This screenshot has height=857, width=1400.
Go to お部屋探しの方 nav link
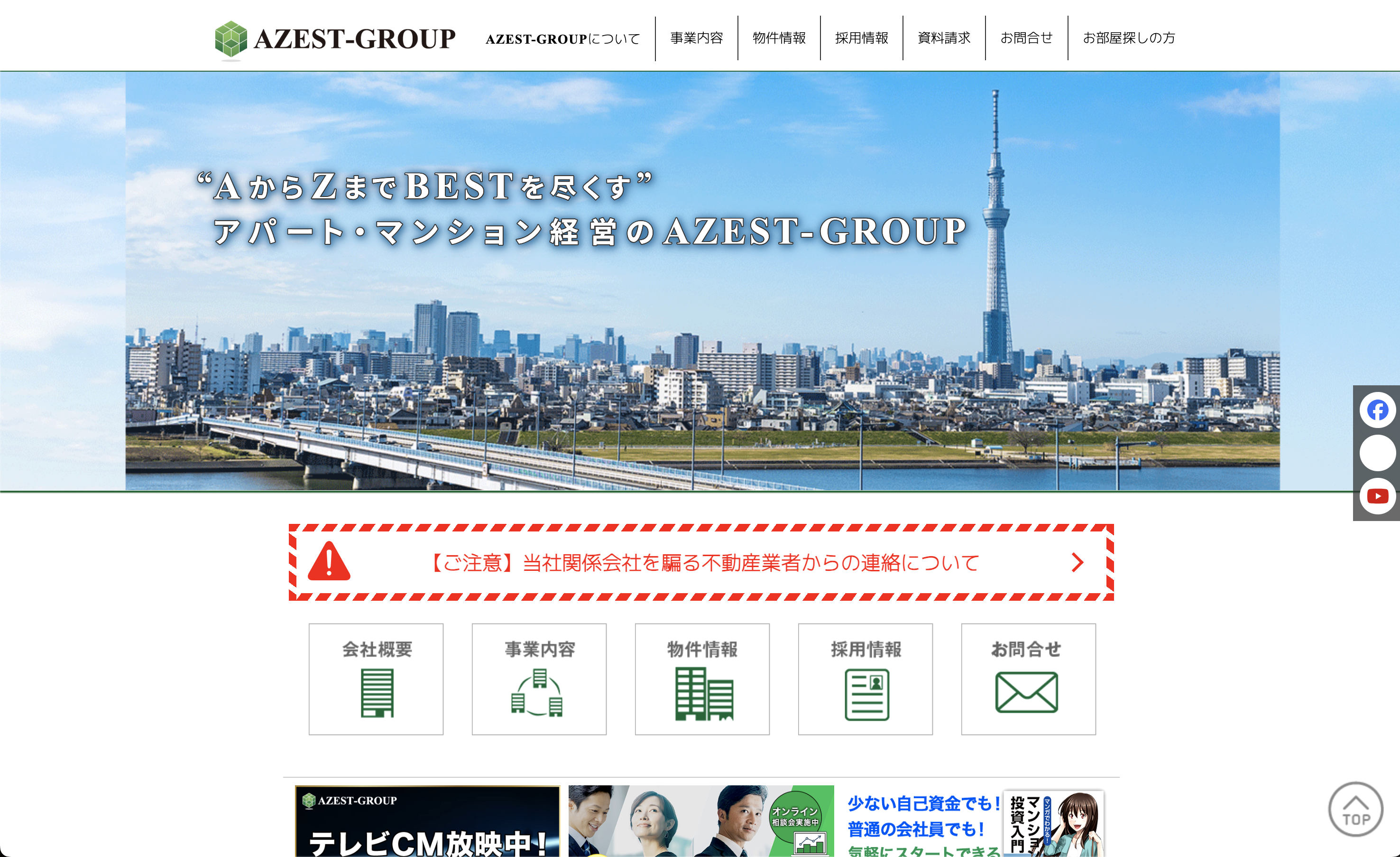(x=1128, y=38)
